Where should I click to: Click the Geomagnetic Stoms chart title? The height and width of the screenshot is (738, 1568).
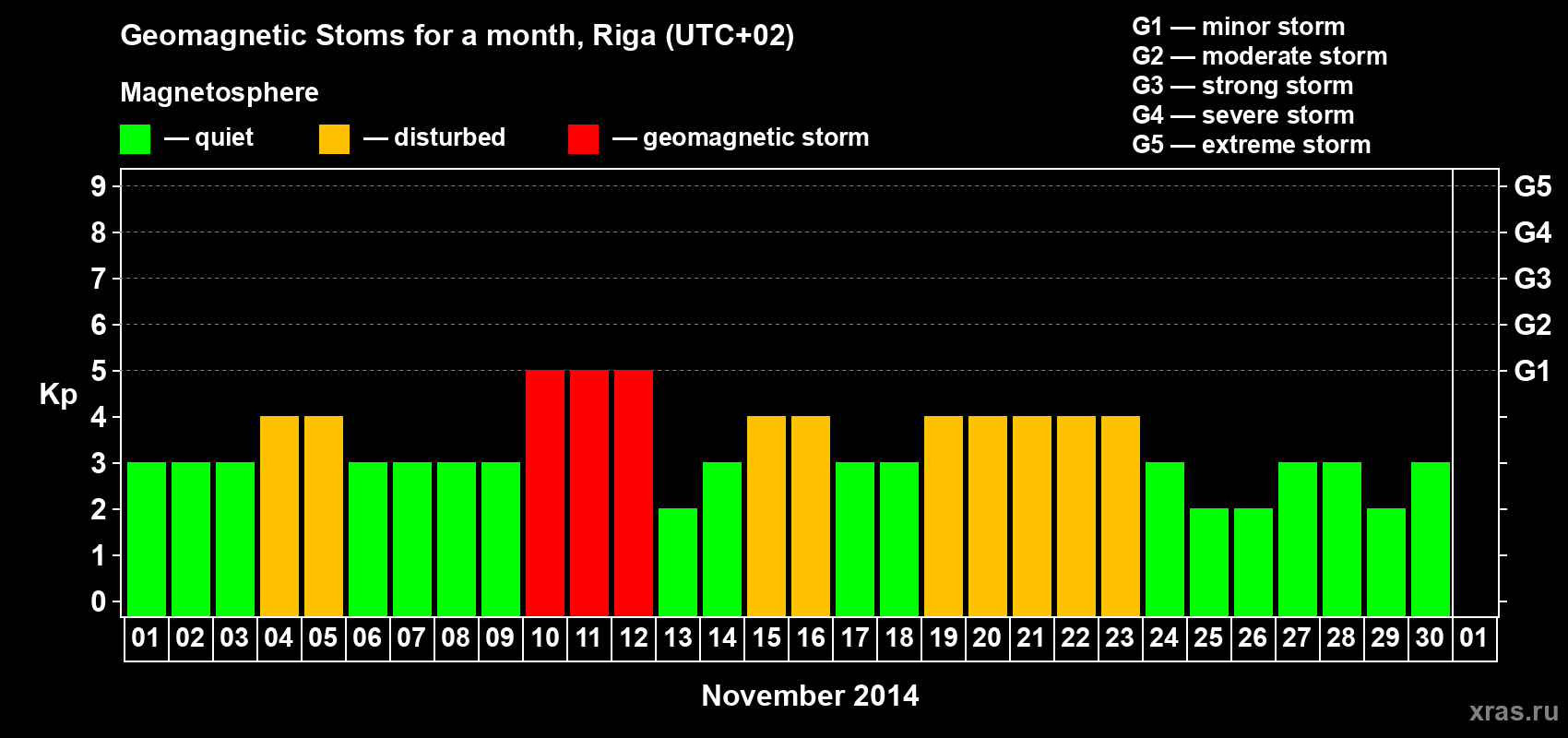457,36
